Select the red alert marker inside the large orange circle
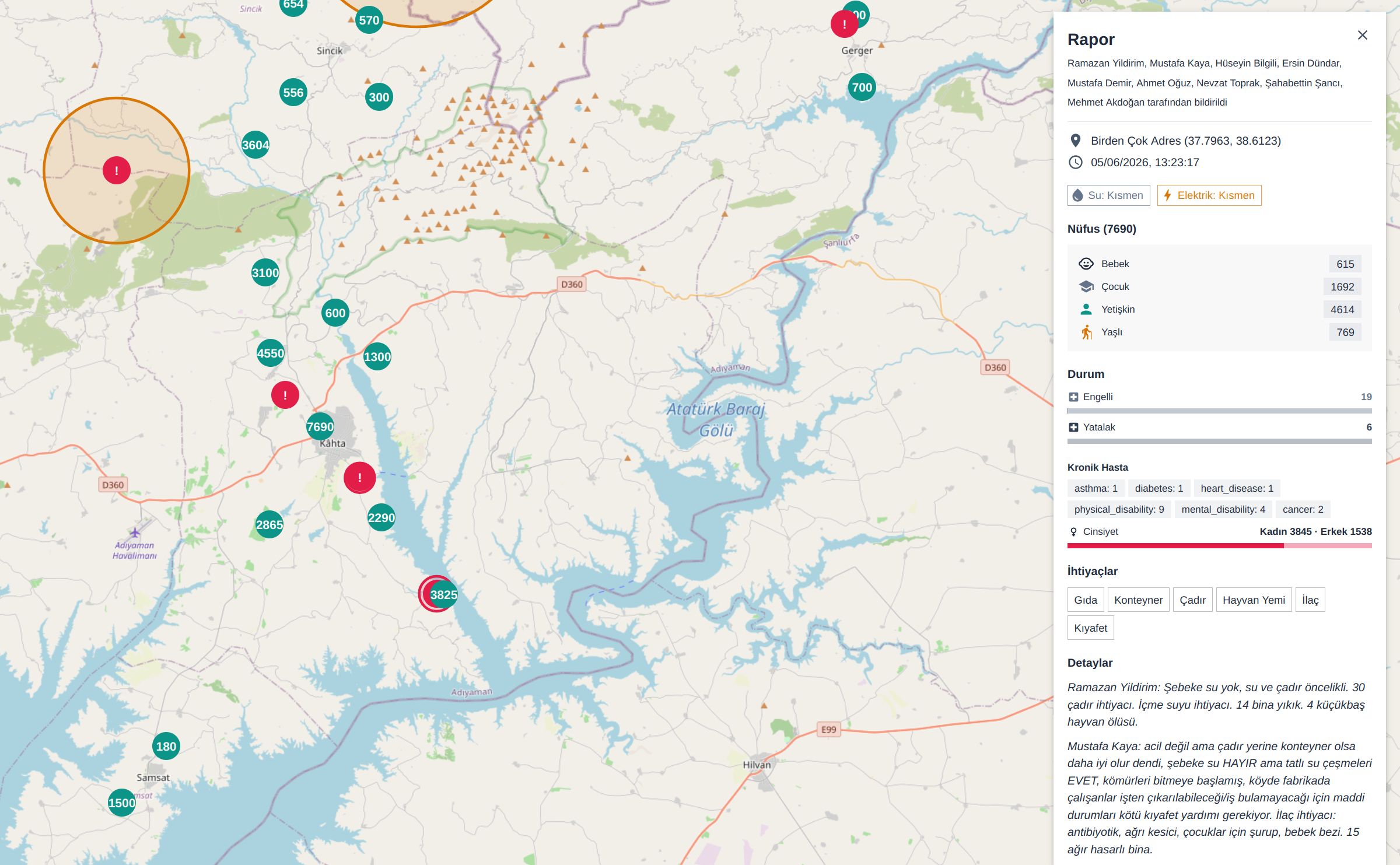The height and width of the screenshot is (865, 1400). 117,170
